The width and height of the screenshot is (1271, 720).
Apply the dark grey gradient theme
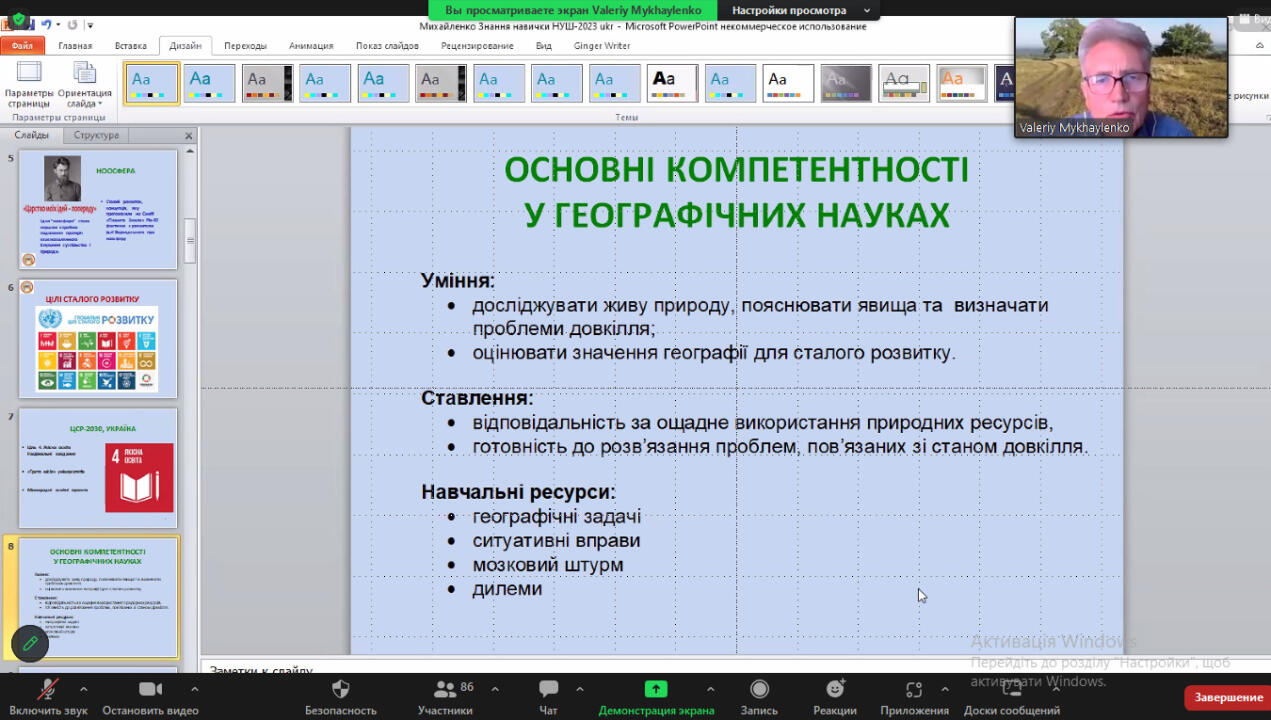[x=846, y=83]
